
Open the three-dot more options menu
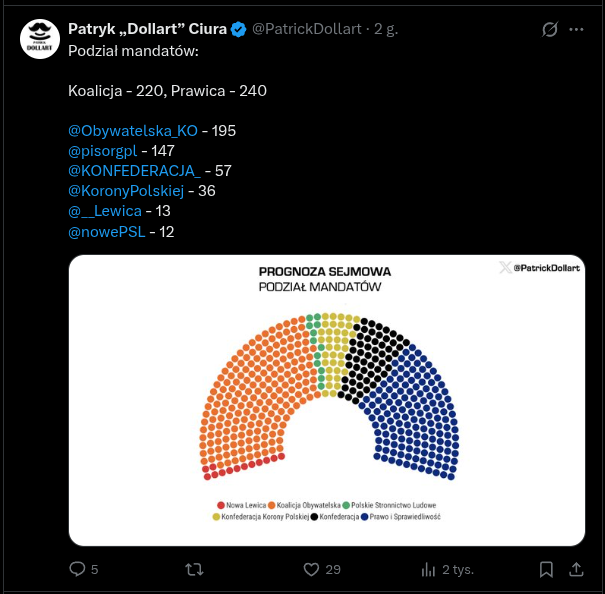pyautogui.click(x=577, y=30)
